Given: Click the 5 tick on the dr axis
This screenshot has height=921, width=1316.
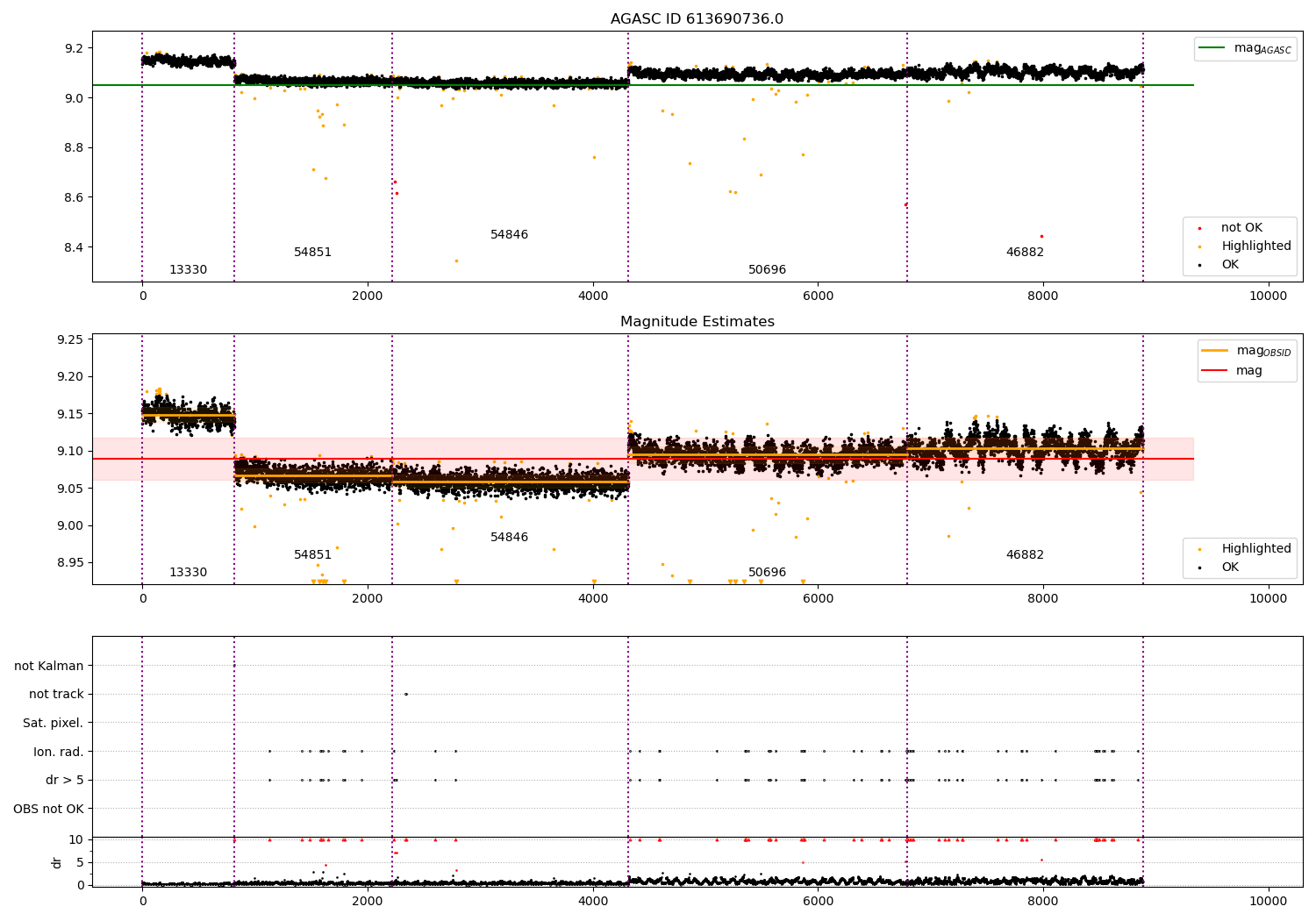Looking at the screenshot, I should [80, 863].
